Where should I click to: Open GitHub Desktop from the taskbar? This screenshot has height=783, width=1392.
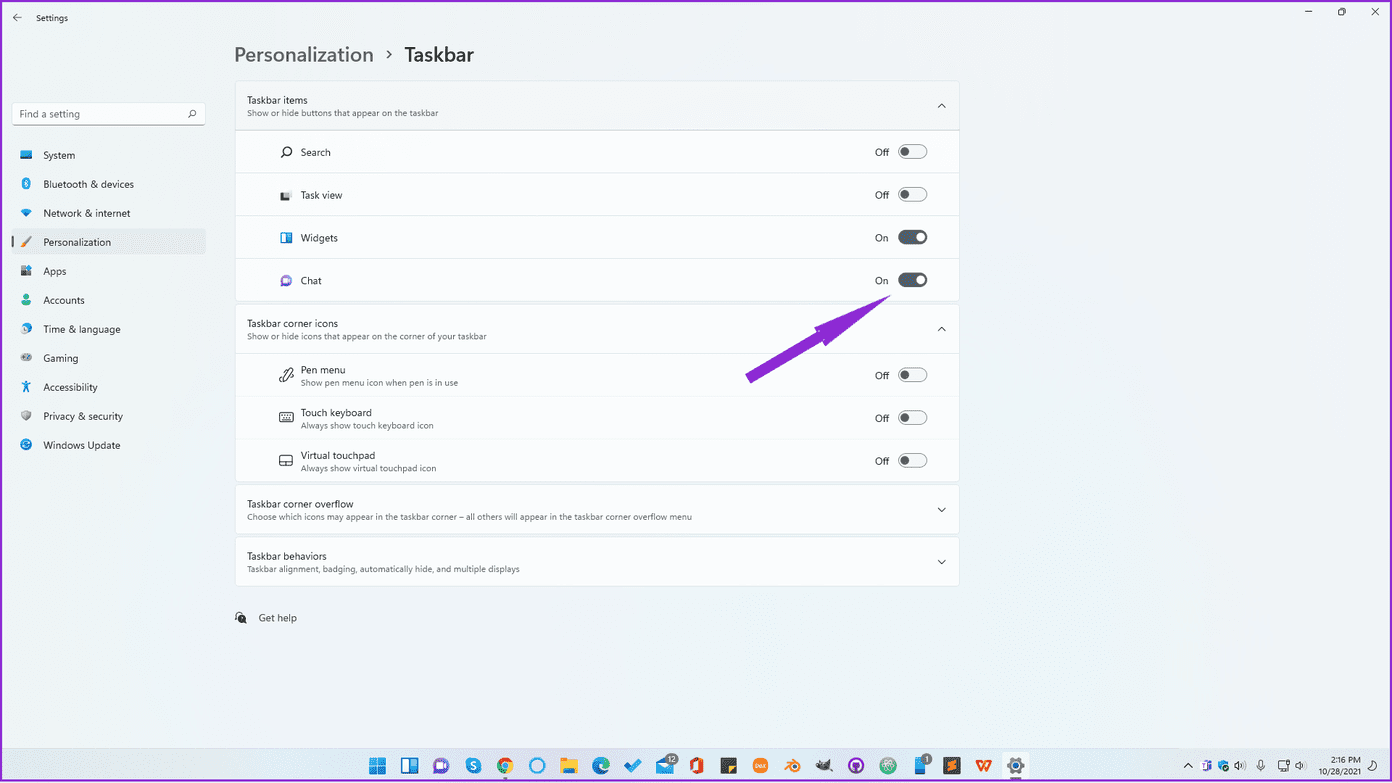coord(856,766)
